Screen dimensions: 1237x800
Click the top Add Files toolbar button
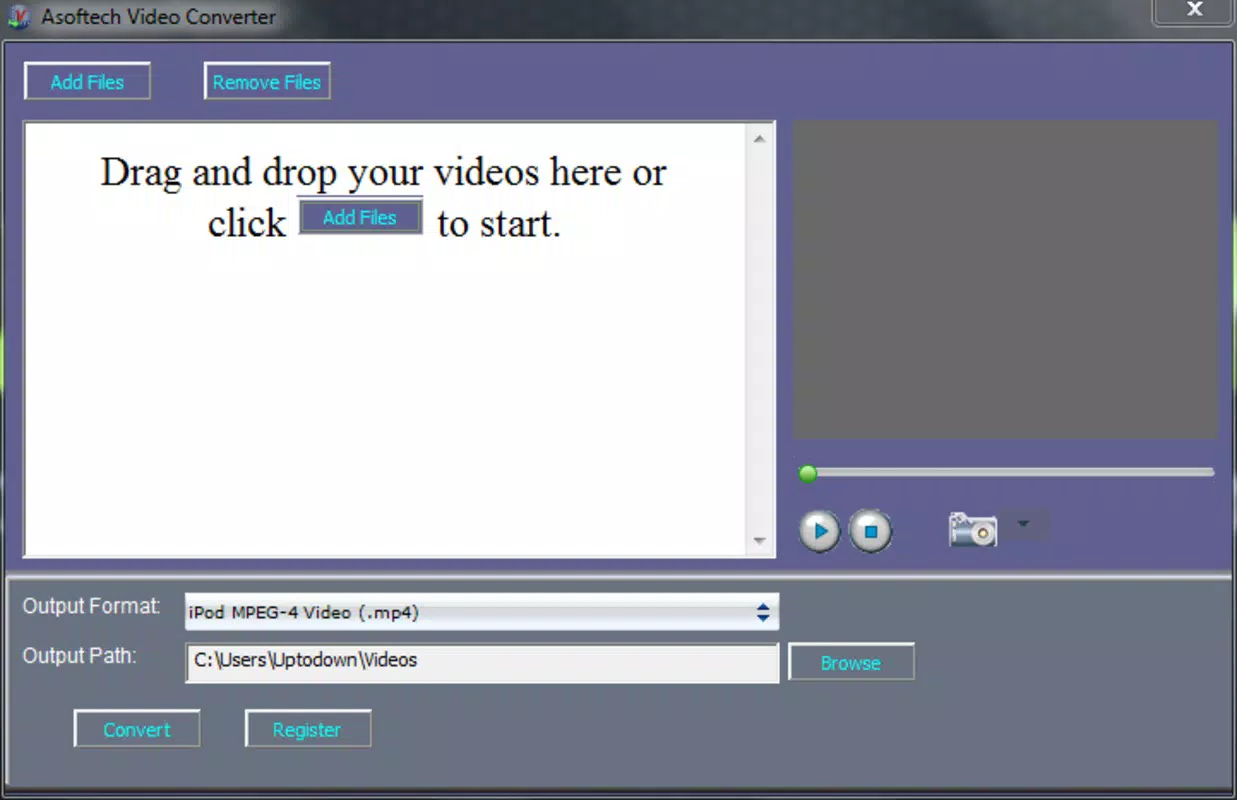click(x=87, y=82)
